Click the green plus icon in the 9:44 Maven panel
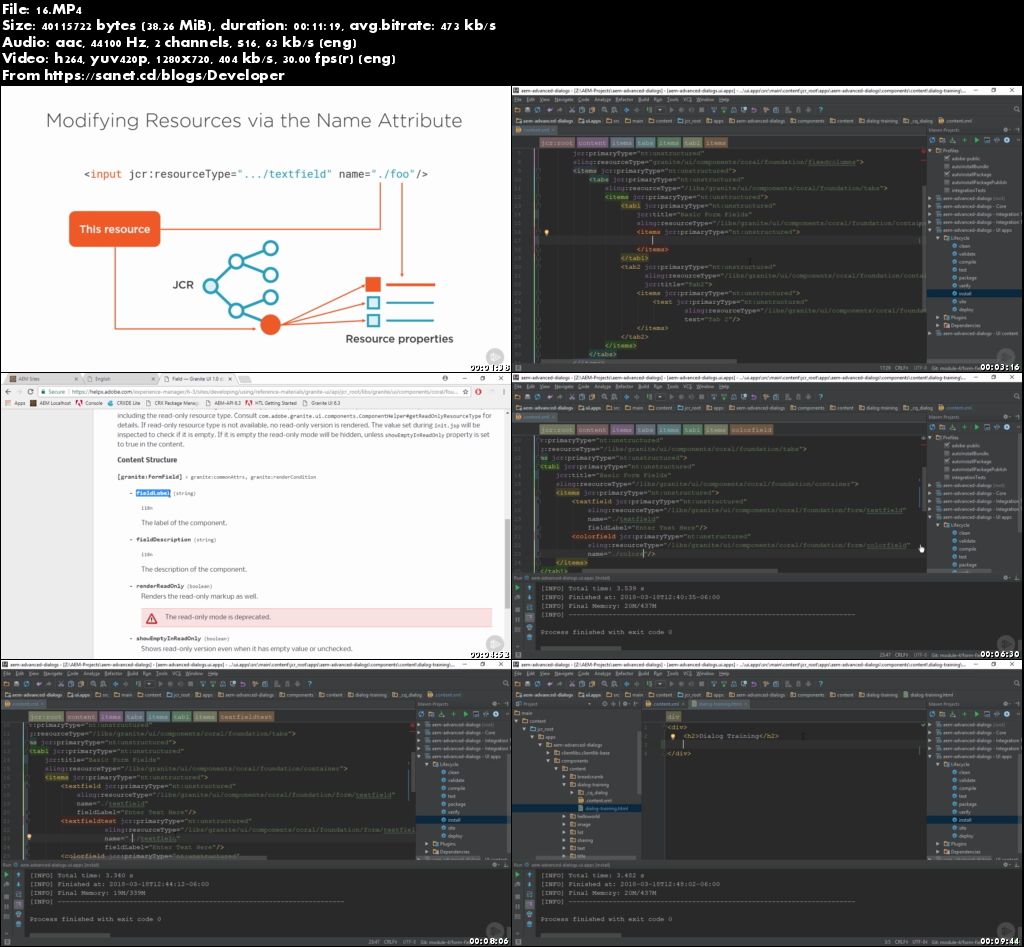Screen dimensions: 1024x947 point(965,714)
